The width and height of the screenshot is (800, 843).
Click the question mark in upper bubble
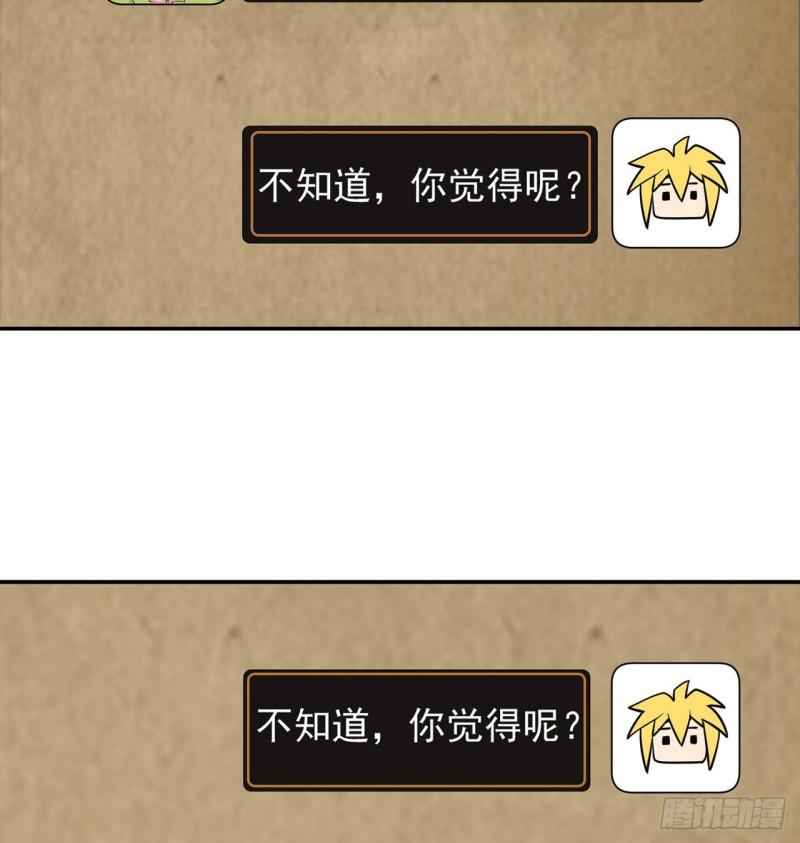coord(574,186)
